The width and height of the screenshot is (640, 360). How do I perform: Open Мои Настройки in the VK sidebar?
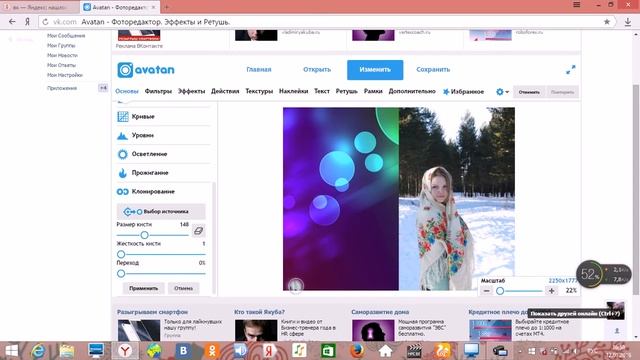(64, 75)
